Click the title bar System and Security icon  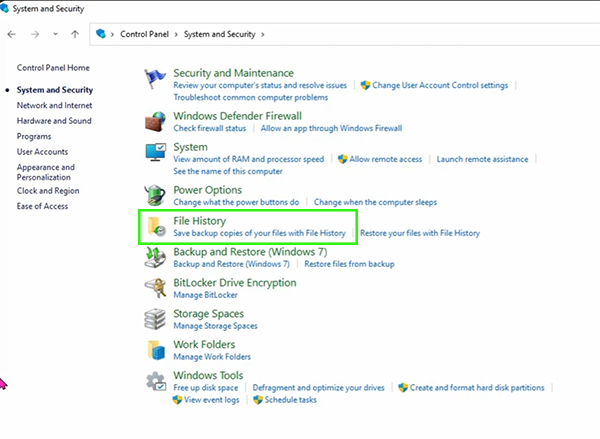[x=5, y=8]
